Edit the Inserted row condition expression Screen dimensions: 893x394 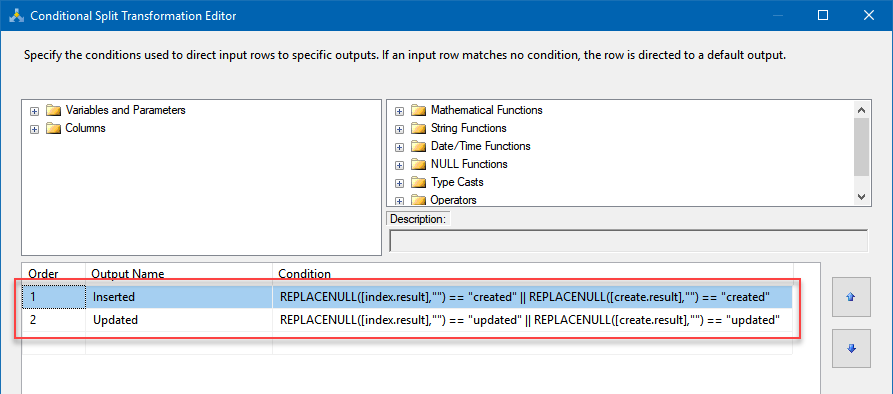(532, 297)
